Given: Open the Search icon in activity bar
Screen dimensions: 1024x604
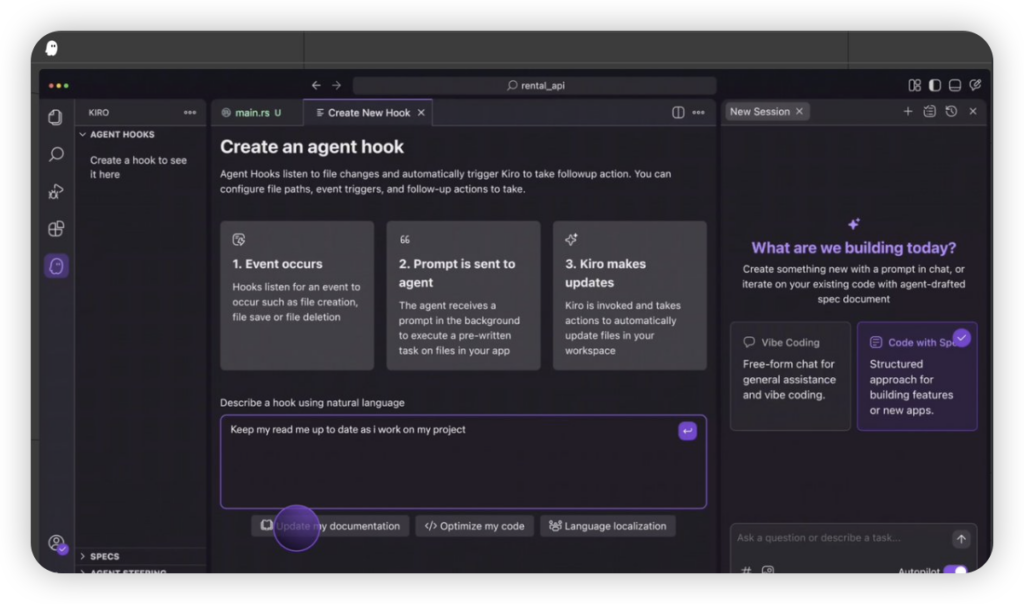Looking at the screenshot, I should 56,154.
